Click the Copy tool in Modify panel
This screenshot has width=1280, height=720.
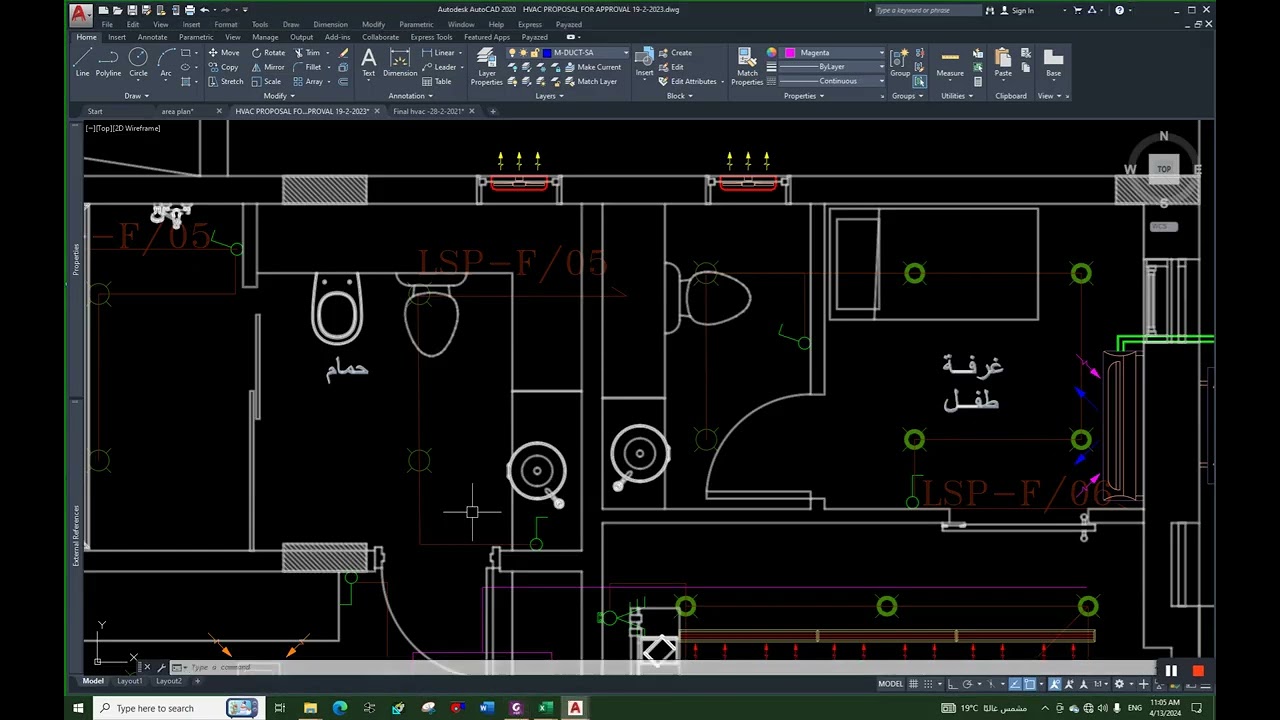[x=224, y=67]
